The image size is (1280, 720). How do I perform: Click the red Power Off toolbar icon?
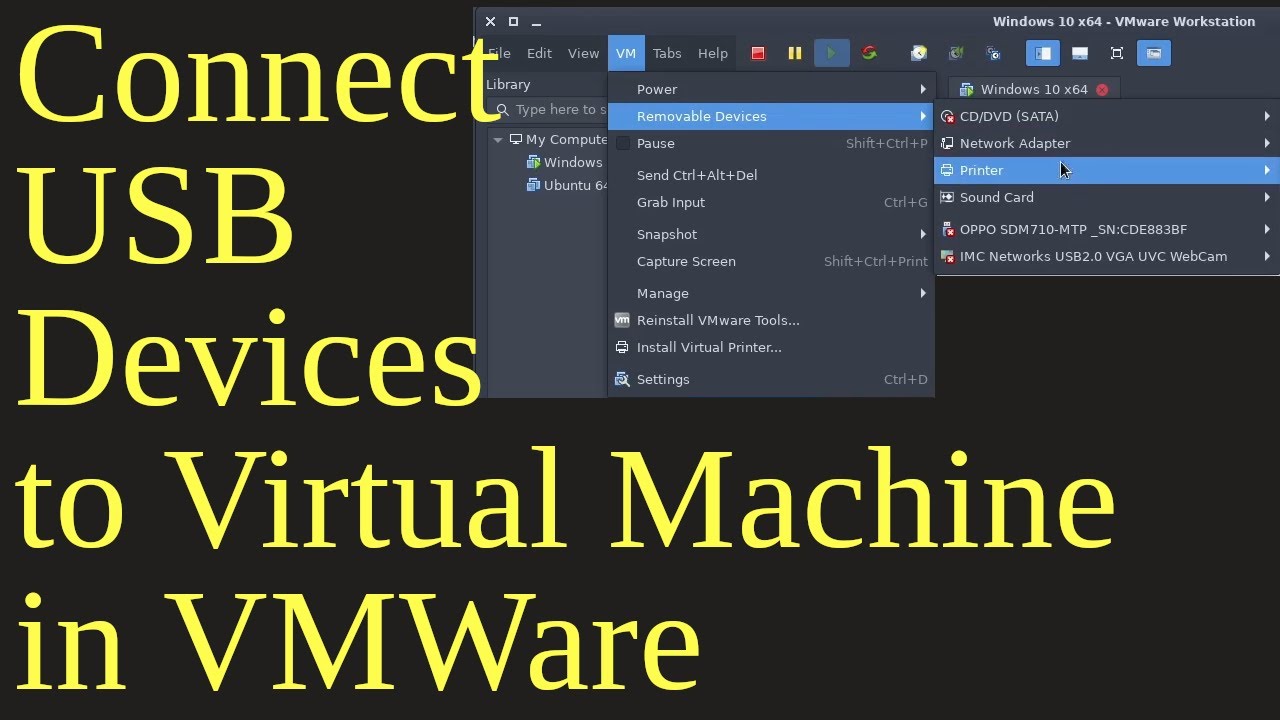click(758, 53)
